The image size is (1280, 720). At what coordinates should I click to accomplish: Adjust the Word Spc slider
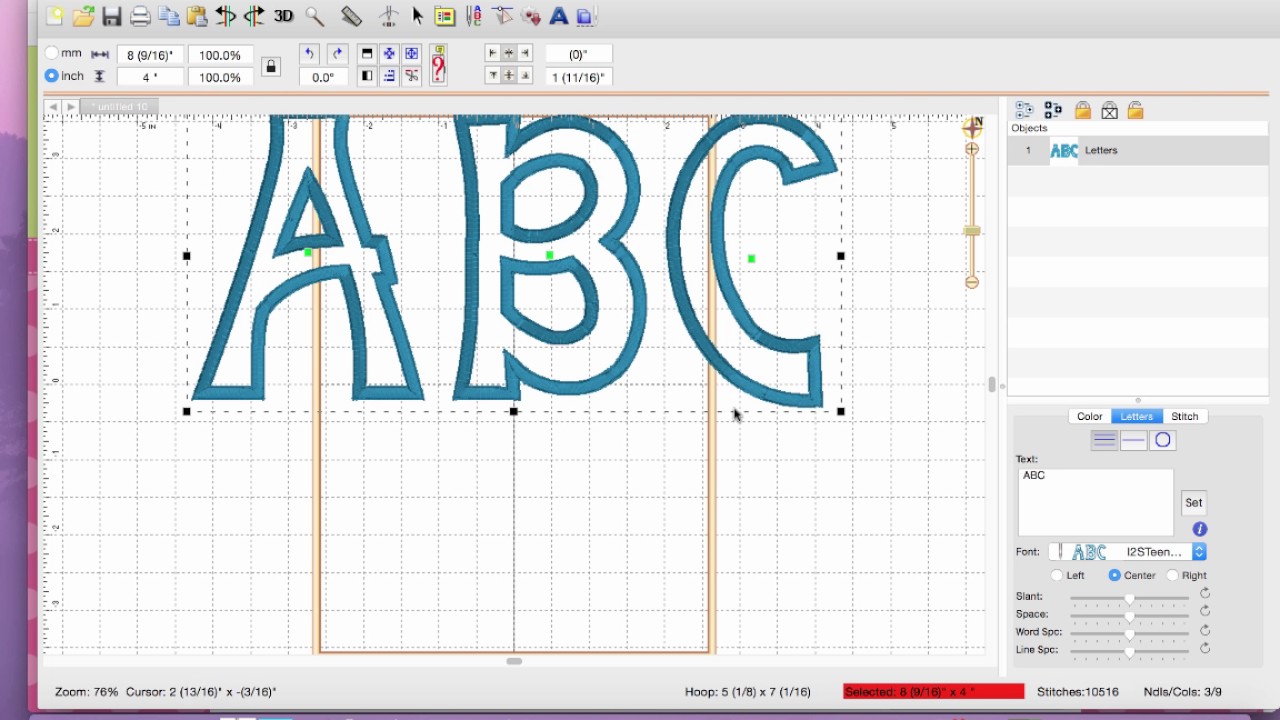1130,633
